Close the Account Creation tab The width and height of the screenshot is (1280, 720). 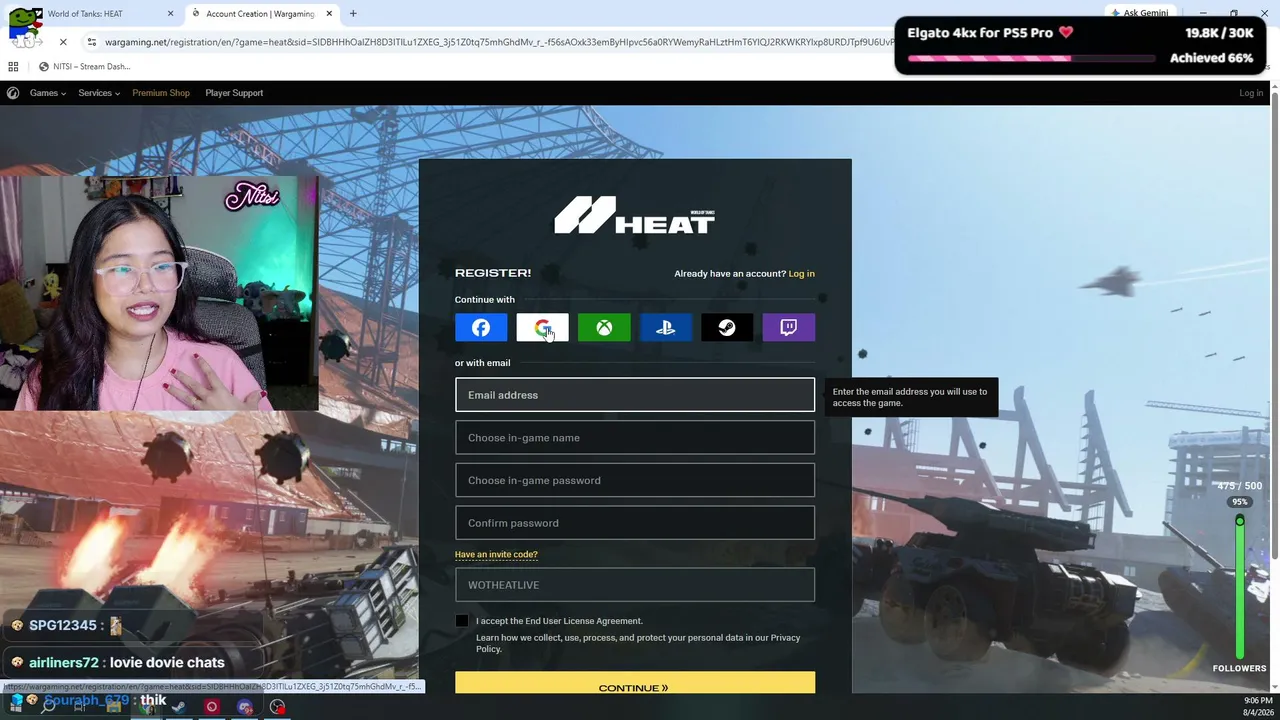327,14
